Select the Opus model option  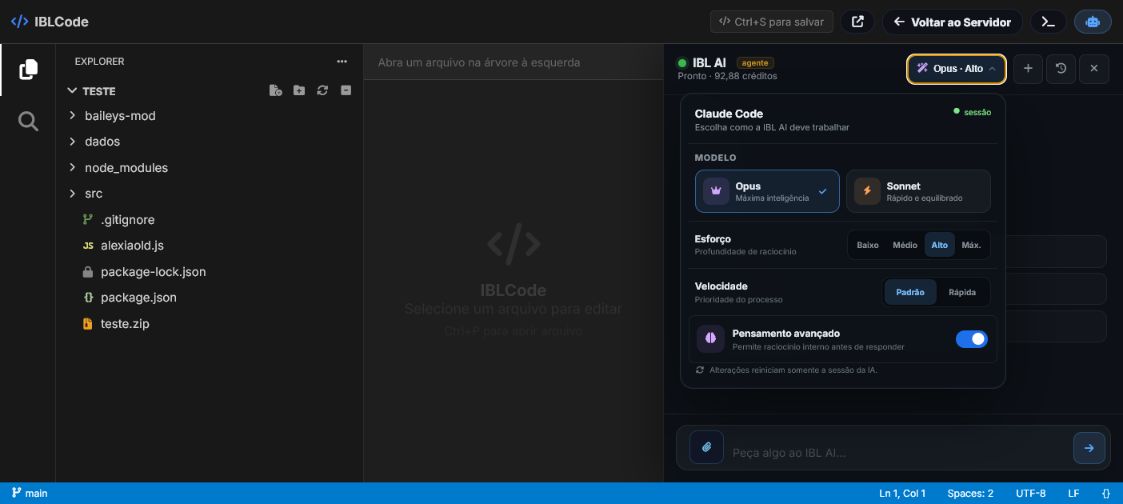pos(767,191)
